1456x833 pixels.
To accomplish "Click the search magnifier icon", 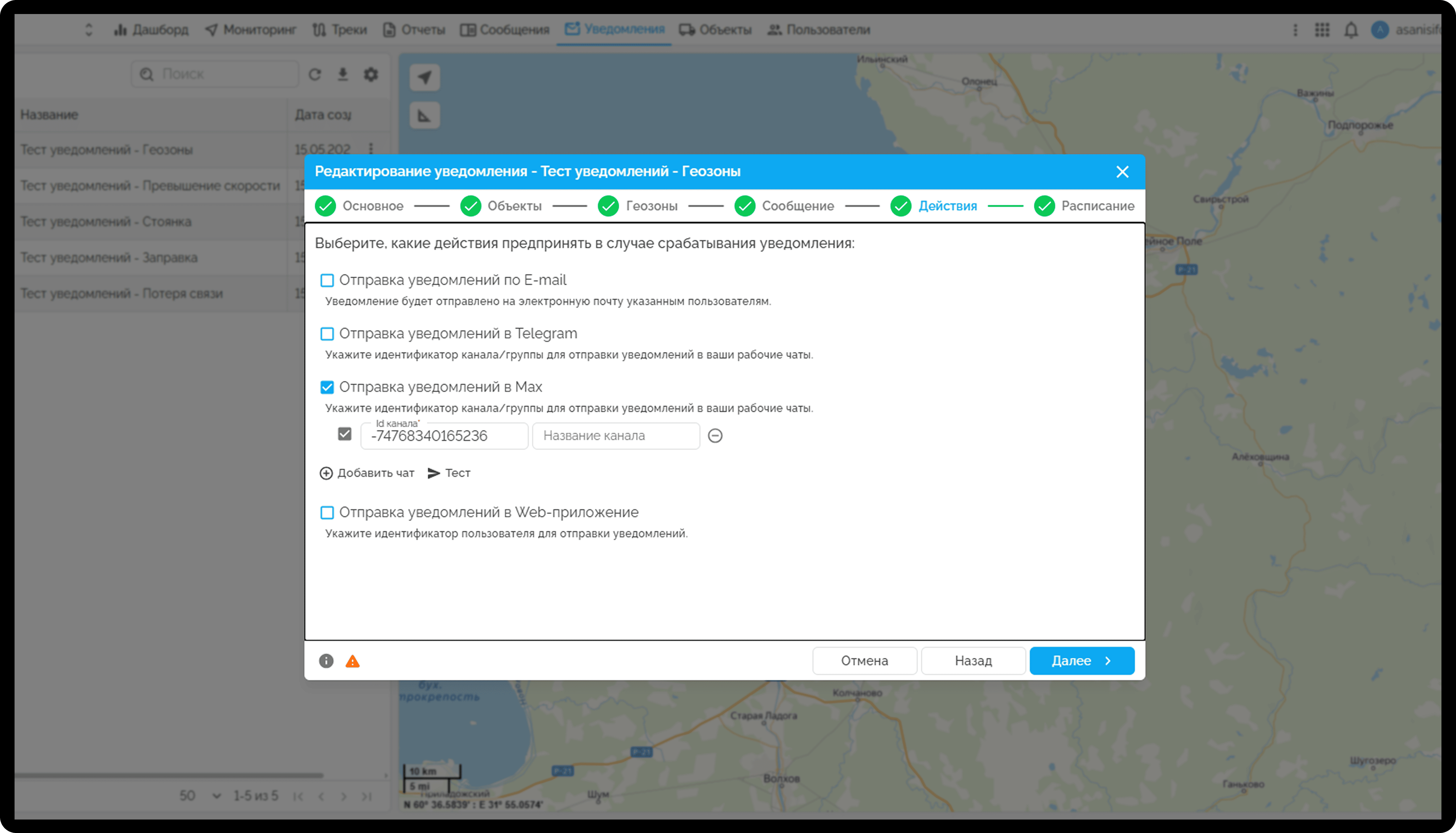I will click(147, 74).
